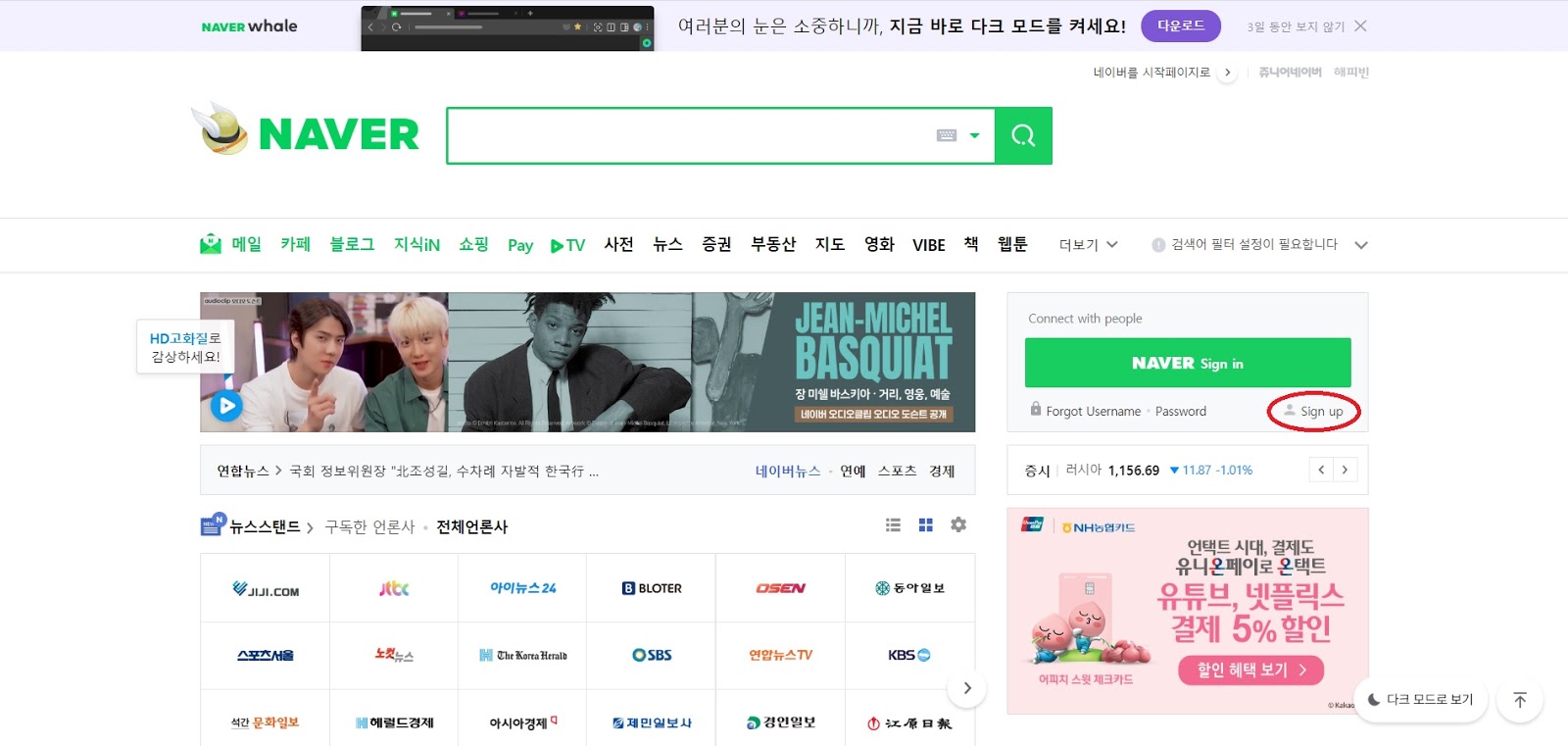
Task: Open Pay menu item
Action: (x=520, y=245)
